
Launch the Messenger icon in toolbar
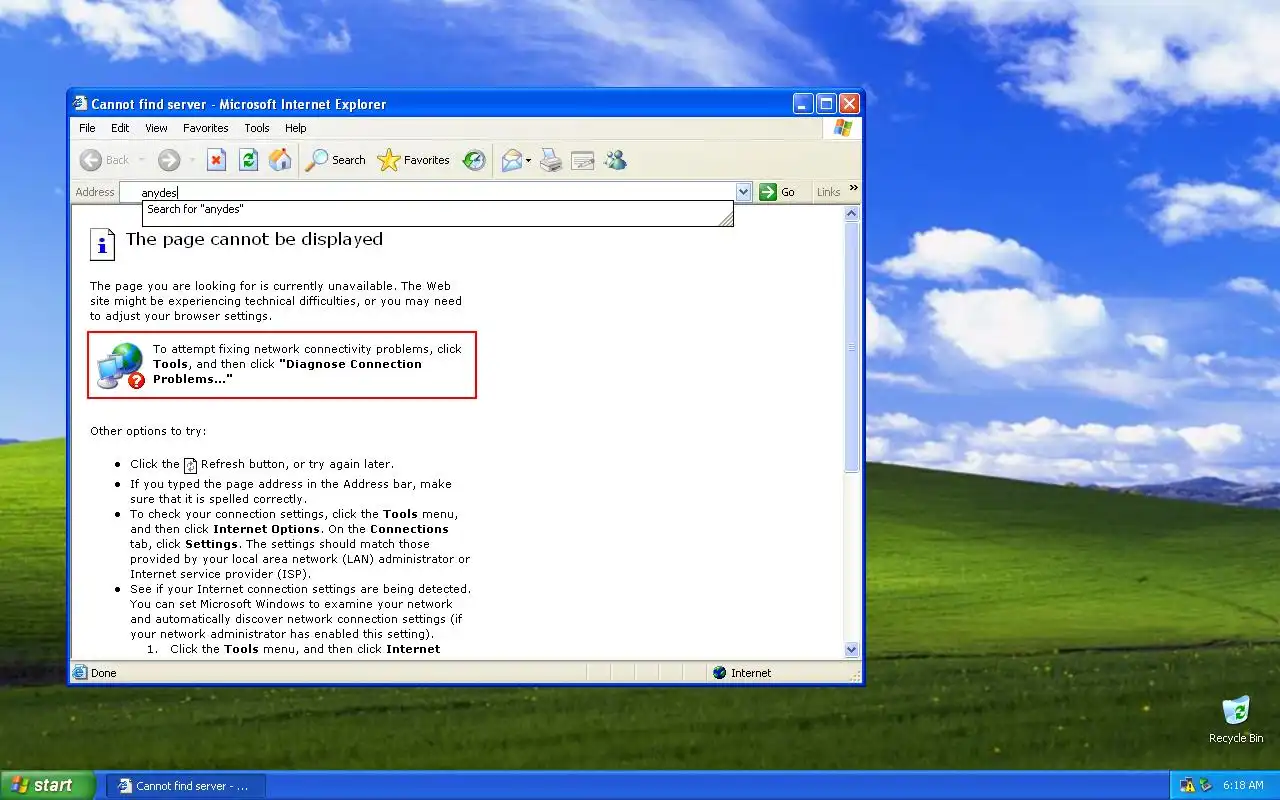coord(615,160)
